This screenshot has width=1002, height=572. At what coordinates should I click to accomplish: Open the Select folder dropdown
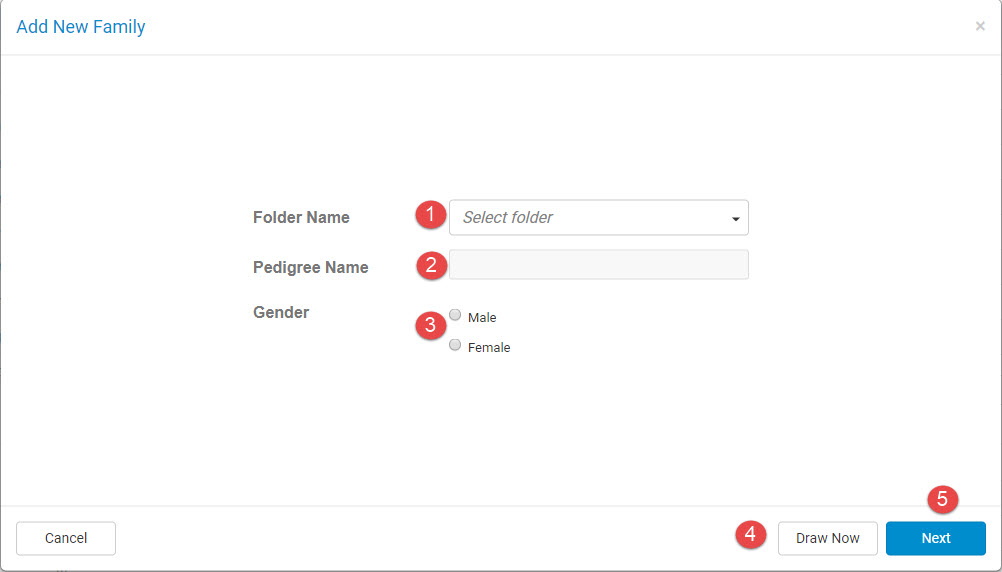click(599, 217)
